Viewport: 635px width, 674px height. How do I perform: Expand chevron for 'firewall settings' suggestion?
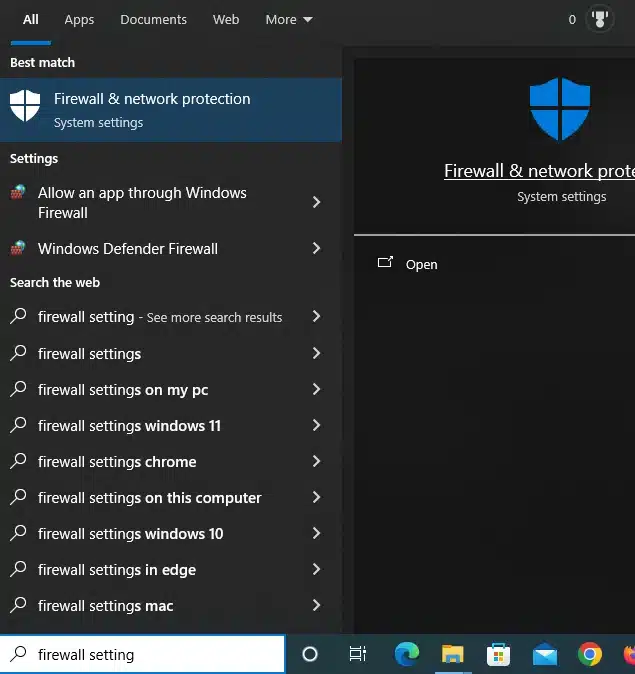tap(316, 353)
